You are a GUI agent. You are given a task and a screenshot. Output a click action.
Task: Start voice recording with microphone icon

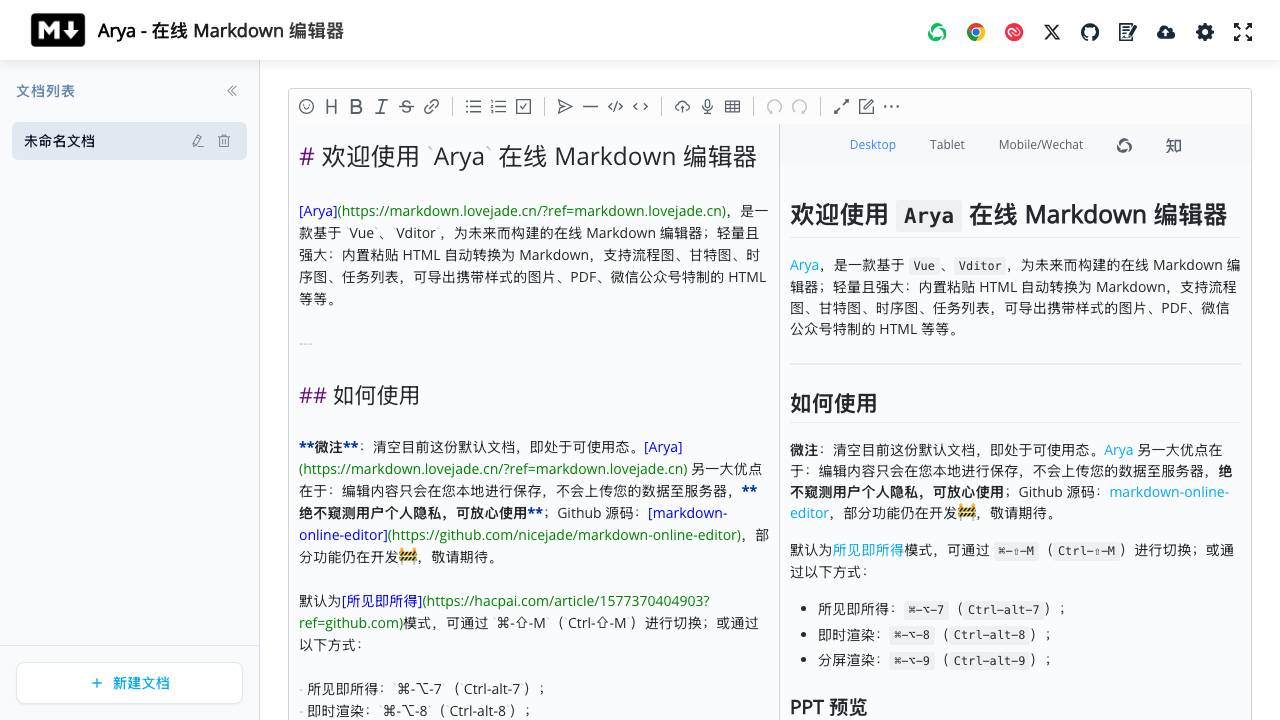point(707,106)
